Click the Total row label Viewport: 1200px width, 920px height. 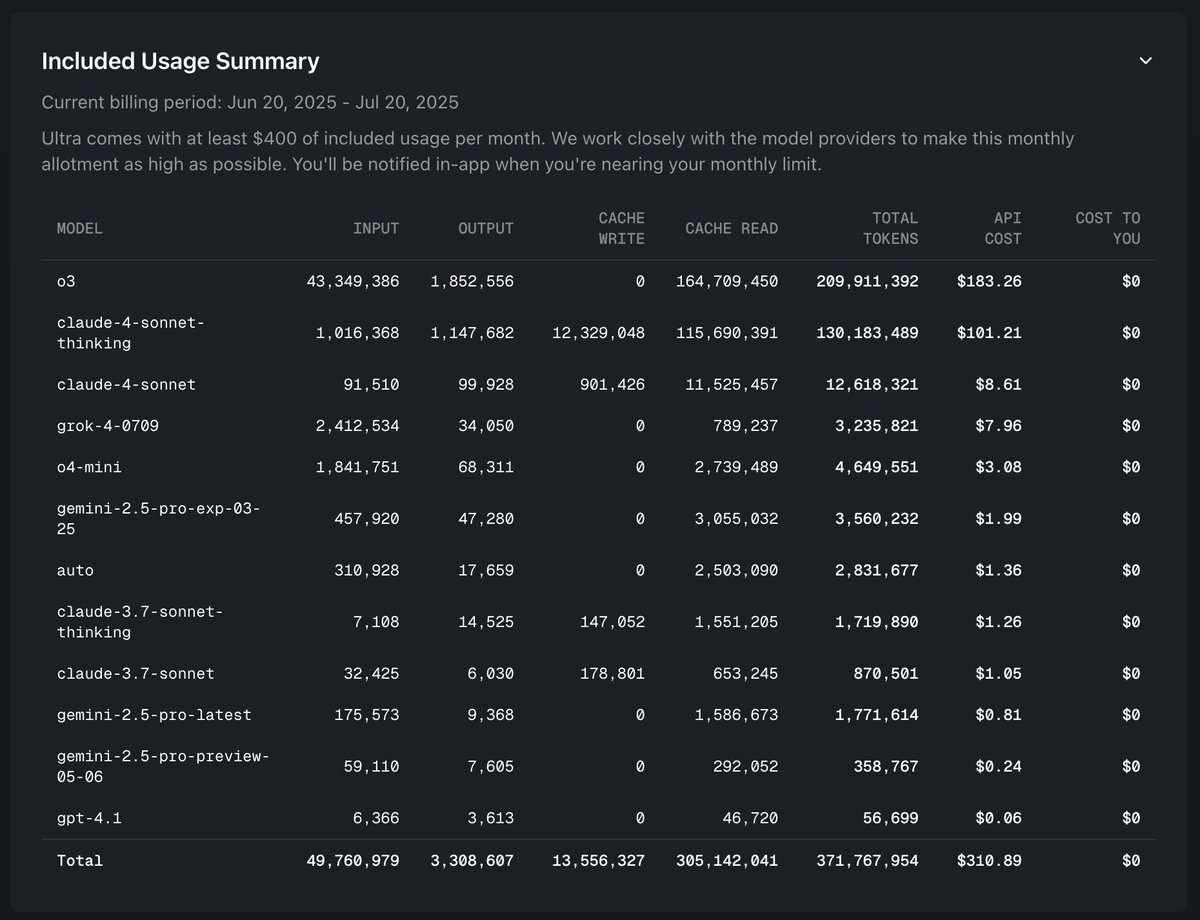(x=80, y=860)
